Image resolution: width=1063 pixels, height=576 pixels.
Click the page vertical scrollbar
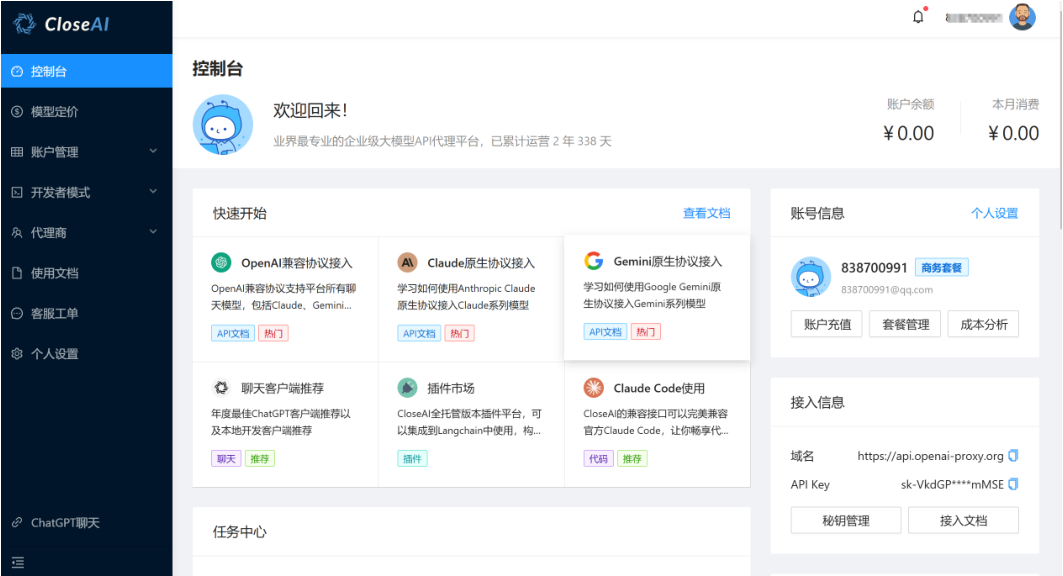click(x=1059, y=115)
